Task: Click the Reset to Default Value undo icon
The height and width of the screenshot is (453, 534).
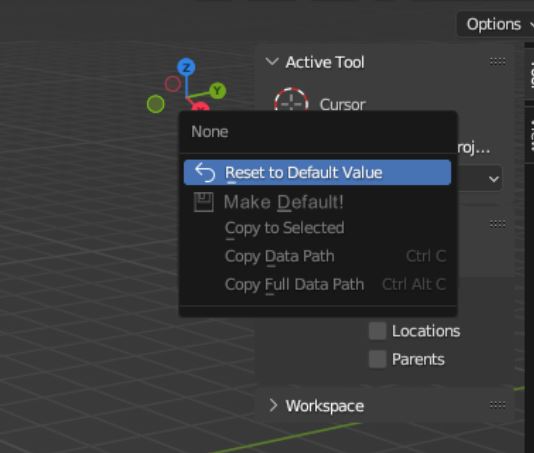Action: (x=205, y=172)
